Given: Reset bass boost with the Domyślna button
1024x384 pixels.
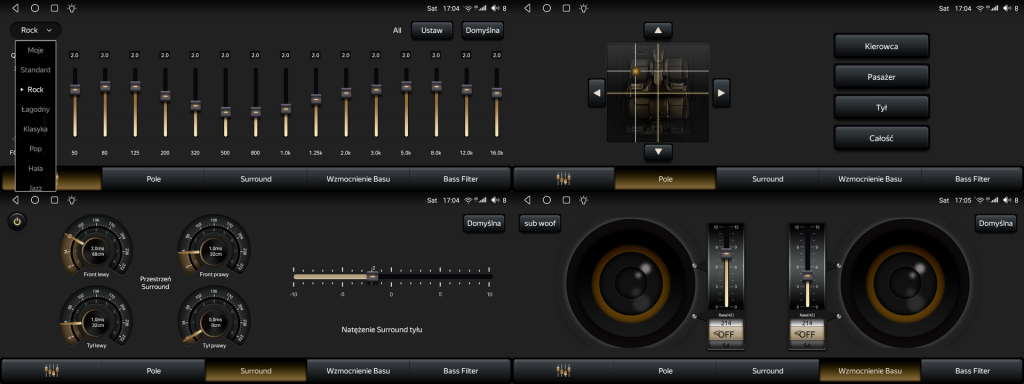Looking at the screenshot, I should [996, 223].
